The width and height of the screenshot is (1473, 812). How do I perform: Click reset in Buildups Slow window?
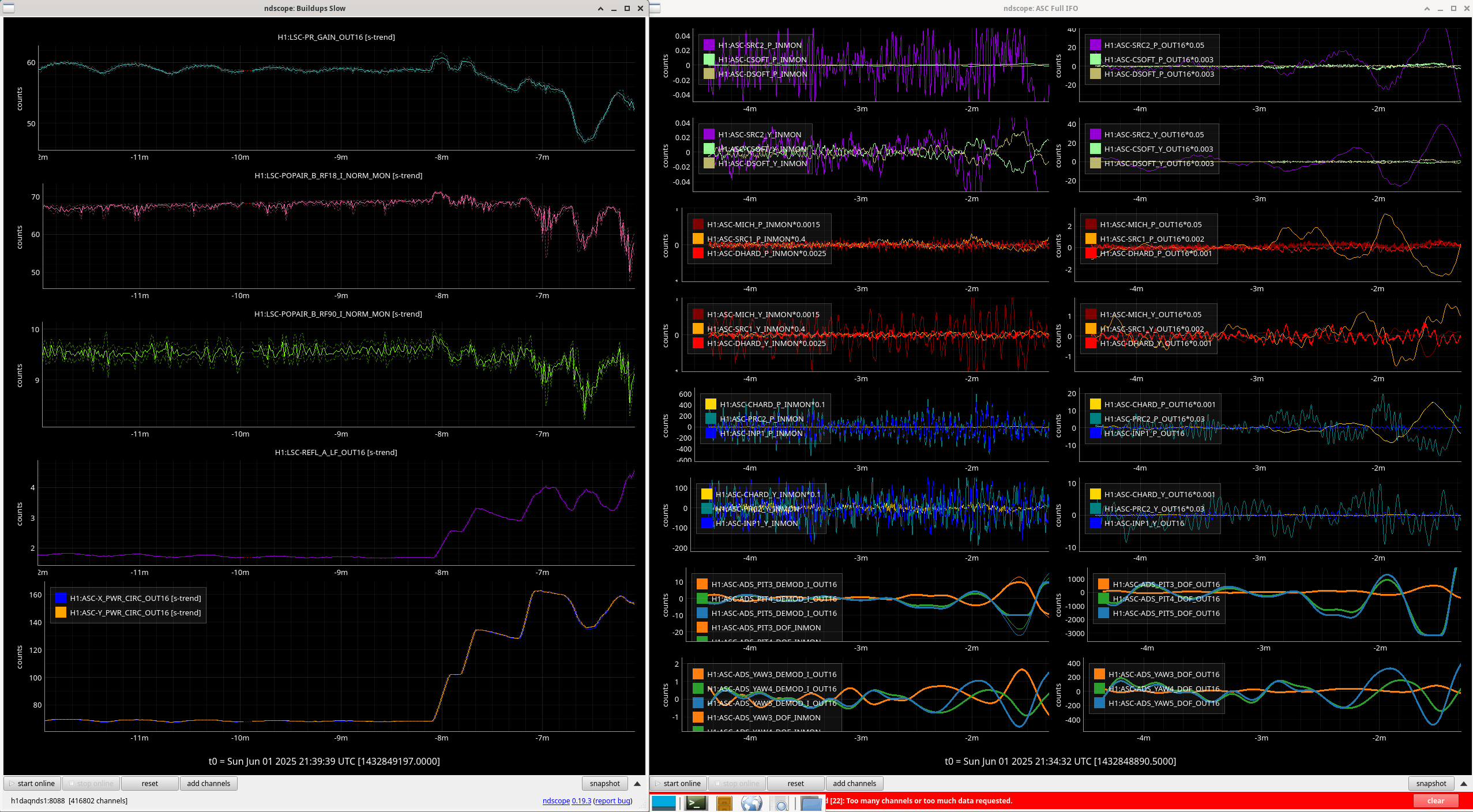click(x=150, y=783)
